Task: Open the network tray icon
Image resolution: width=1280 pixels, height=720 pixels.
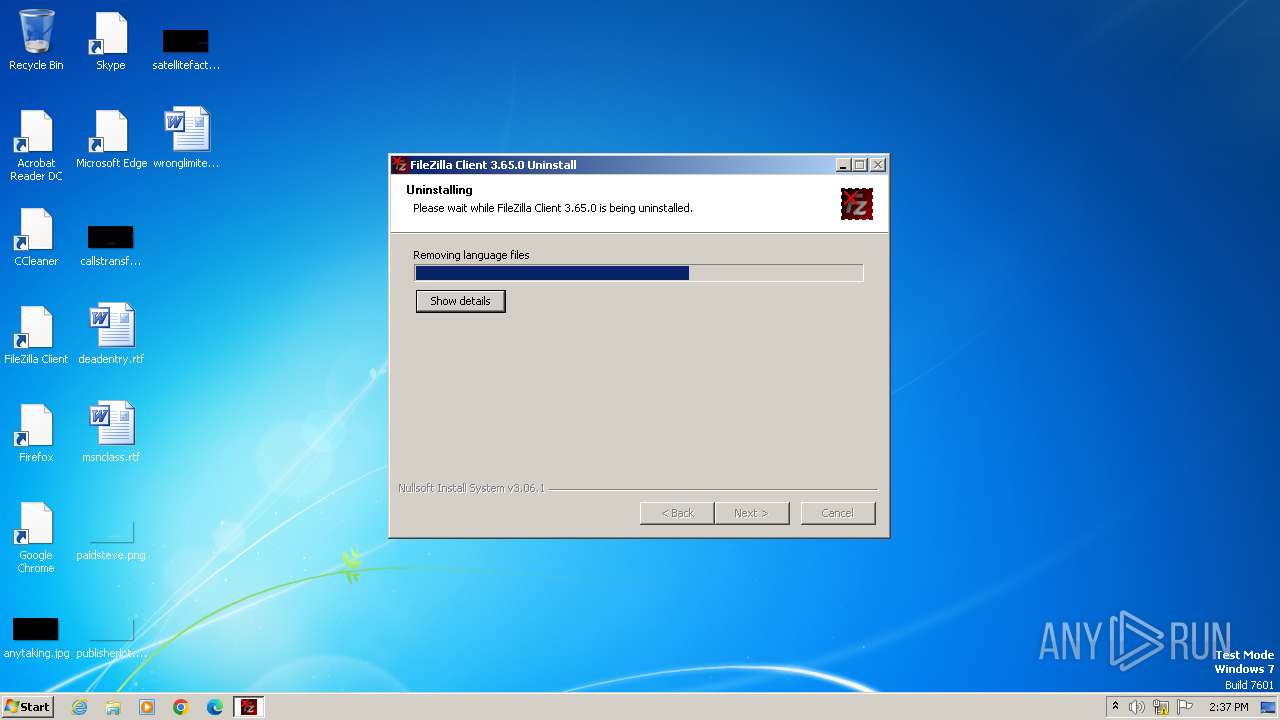Action: click(1161, 707)
